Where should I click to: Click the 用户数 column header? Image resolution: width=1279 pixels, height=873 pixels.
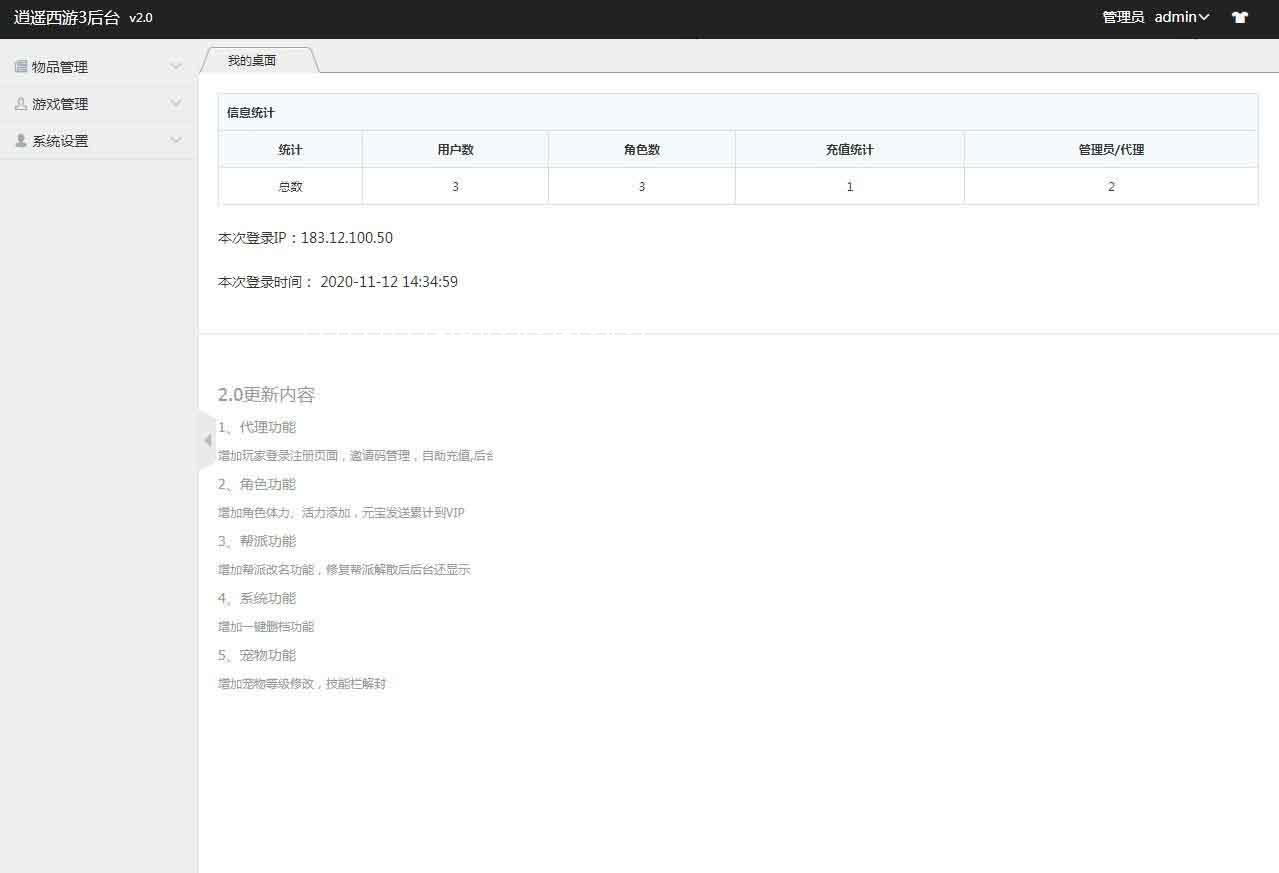(x=455, y=149)
